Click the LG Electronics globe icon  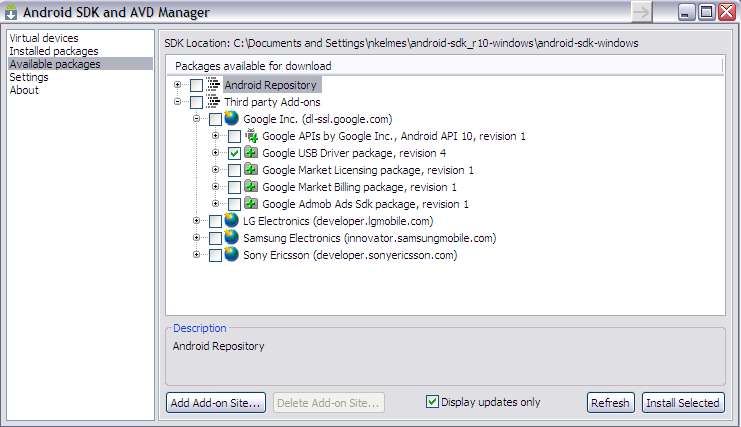click(232, 220)
